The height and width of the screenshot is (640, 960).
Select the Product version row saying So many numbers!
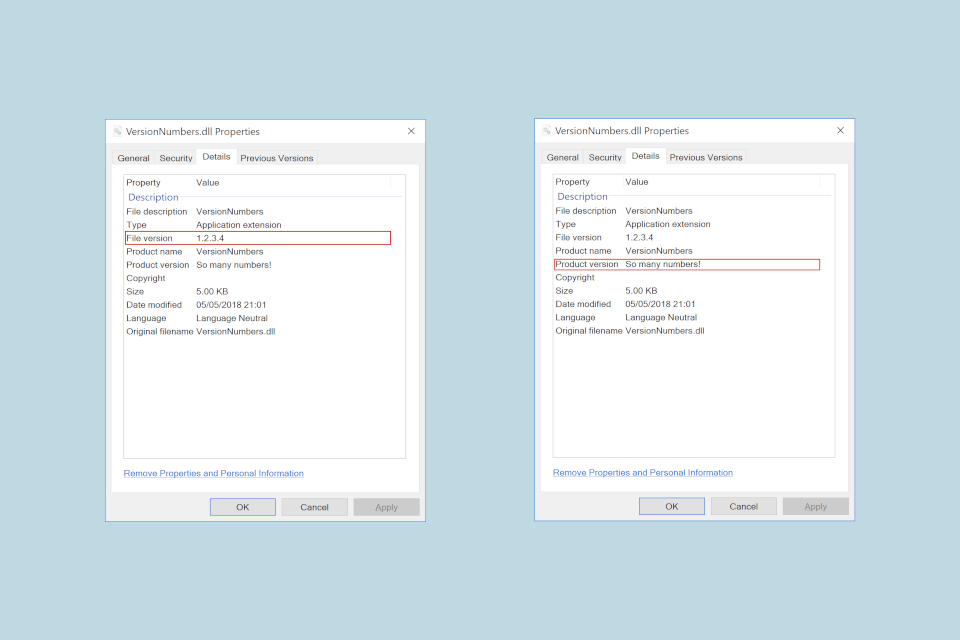(x=685, y=264)
